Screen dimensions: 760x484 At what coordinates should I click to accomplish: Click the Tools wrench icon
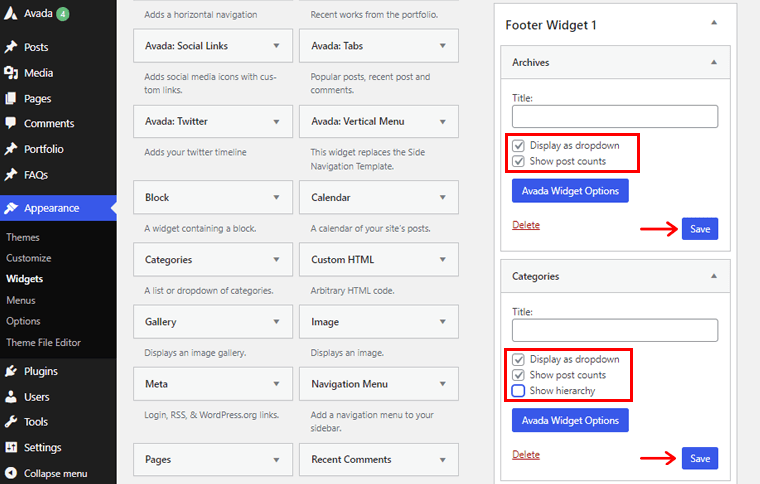coord(11,422)
